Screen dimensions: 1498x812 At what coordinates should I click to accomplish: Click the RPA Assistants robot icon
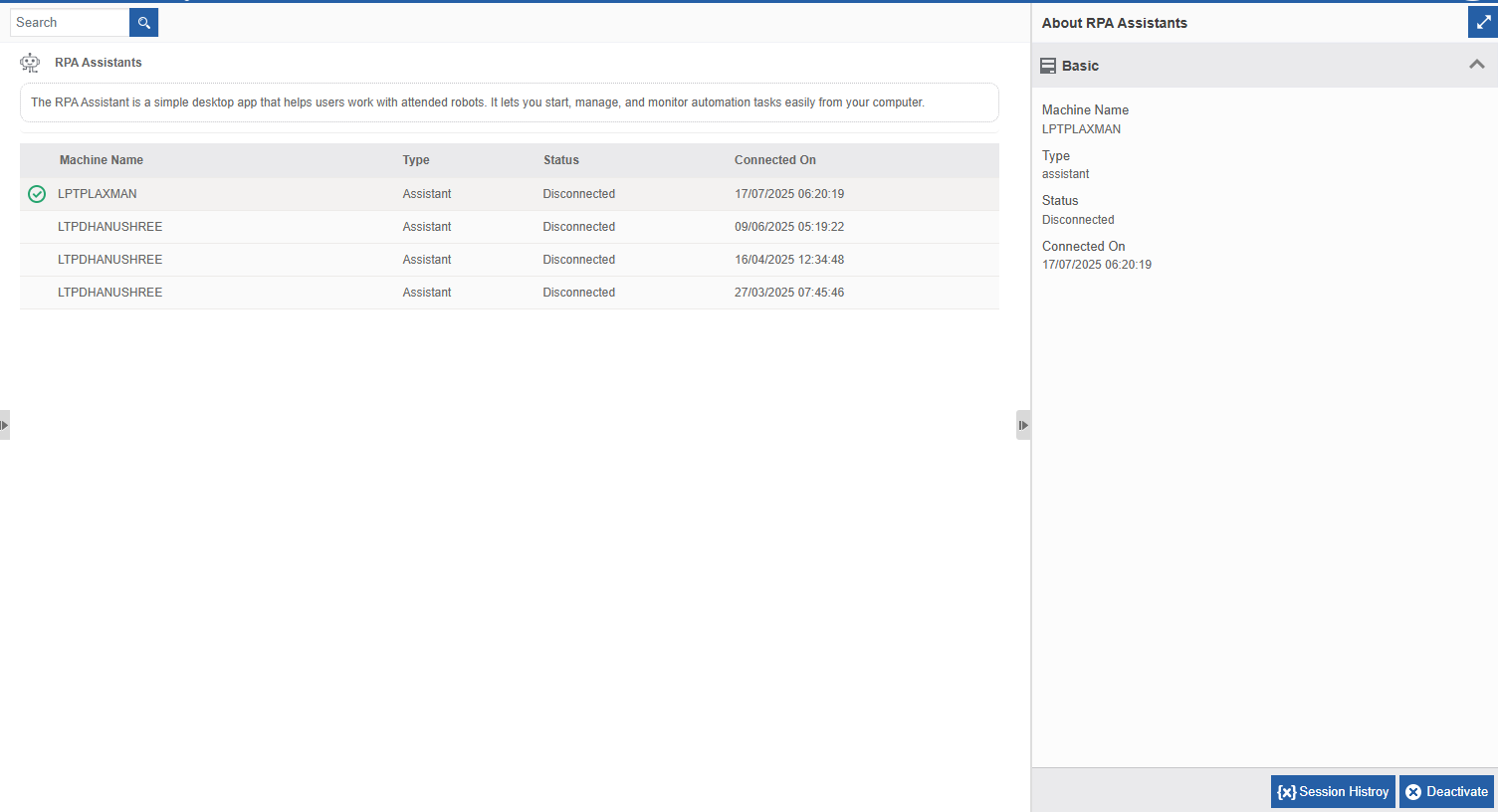(30, 63)
